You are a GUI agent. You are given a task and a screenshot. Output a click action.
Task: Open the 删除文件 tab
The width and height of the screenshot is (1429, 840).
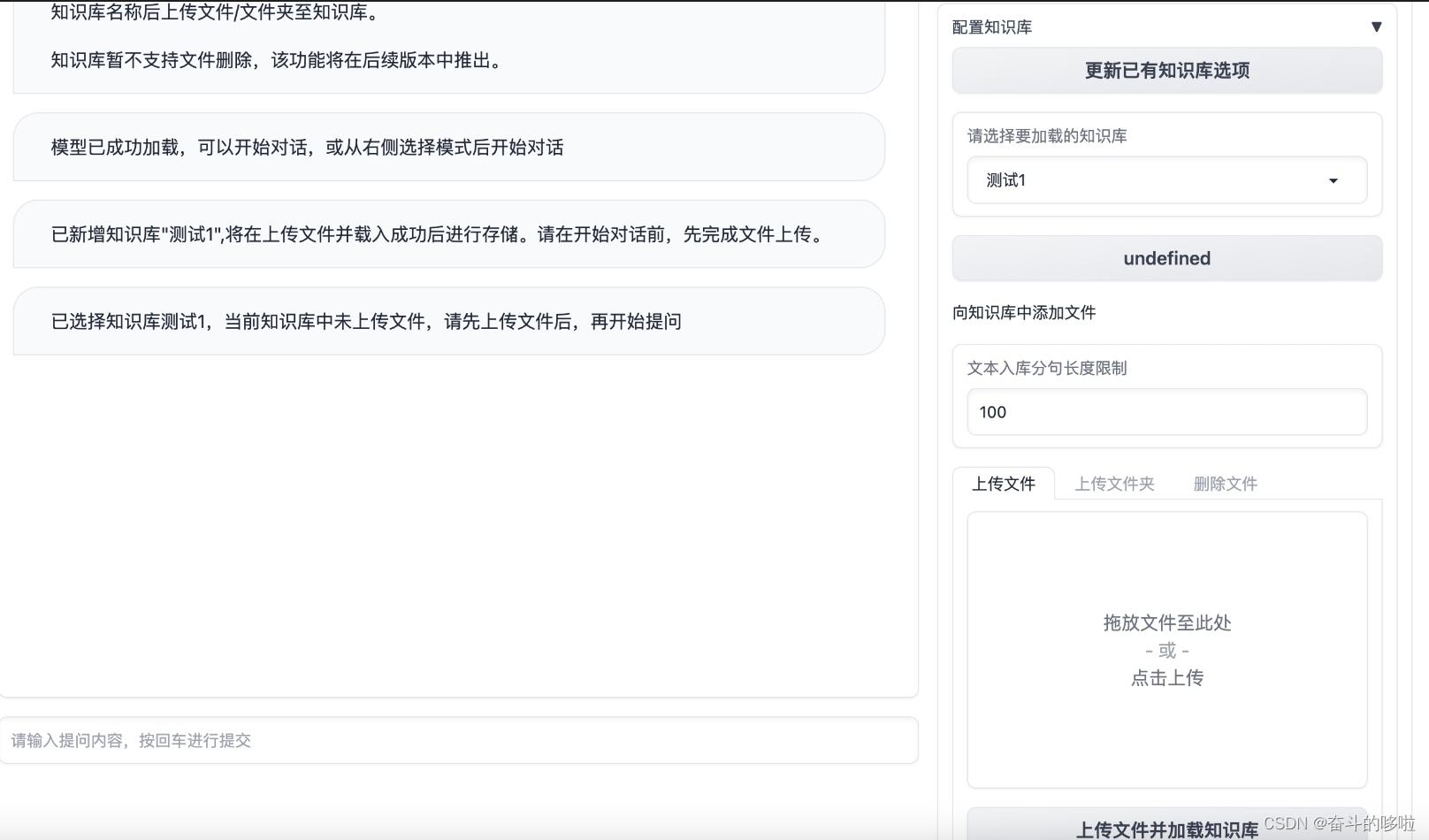coord(1224,484)
